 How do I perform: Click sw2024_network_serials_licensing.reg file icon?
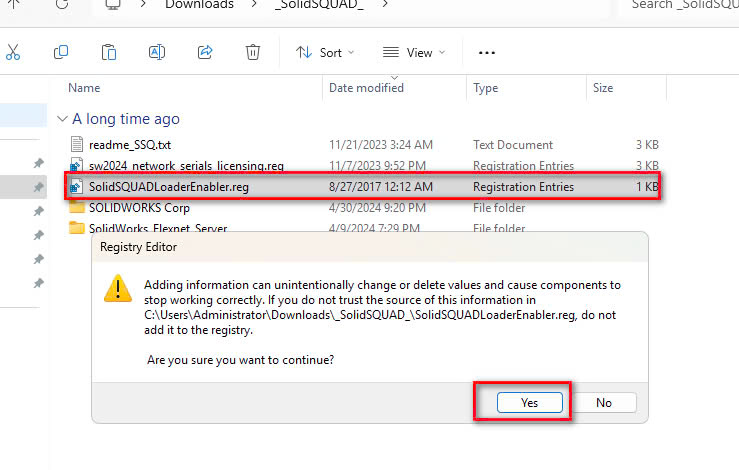(x=76, y=165)
